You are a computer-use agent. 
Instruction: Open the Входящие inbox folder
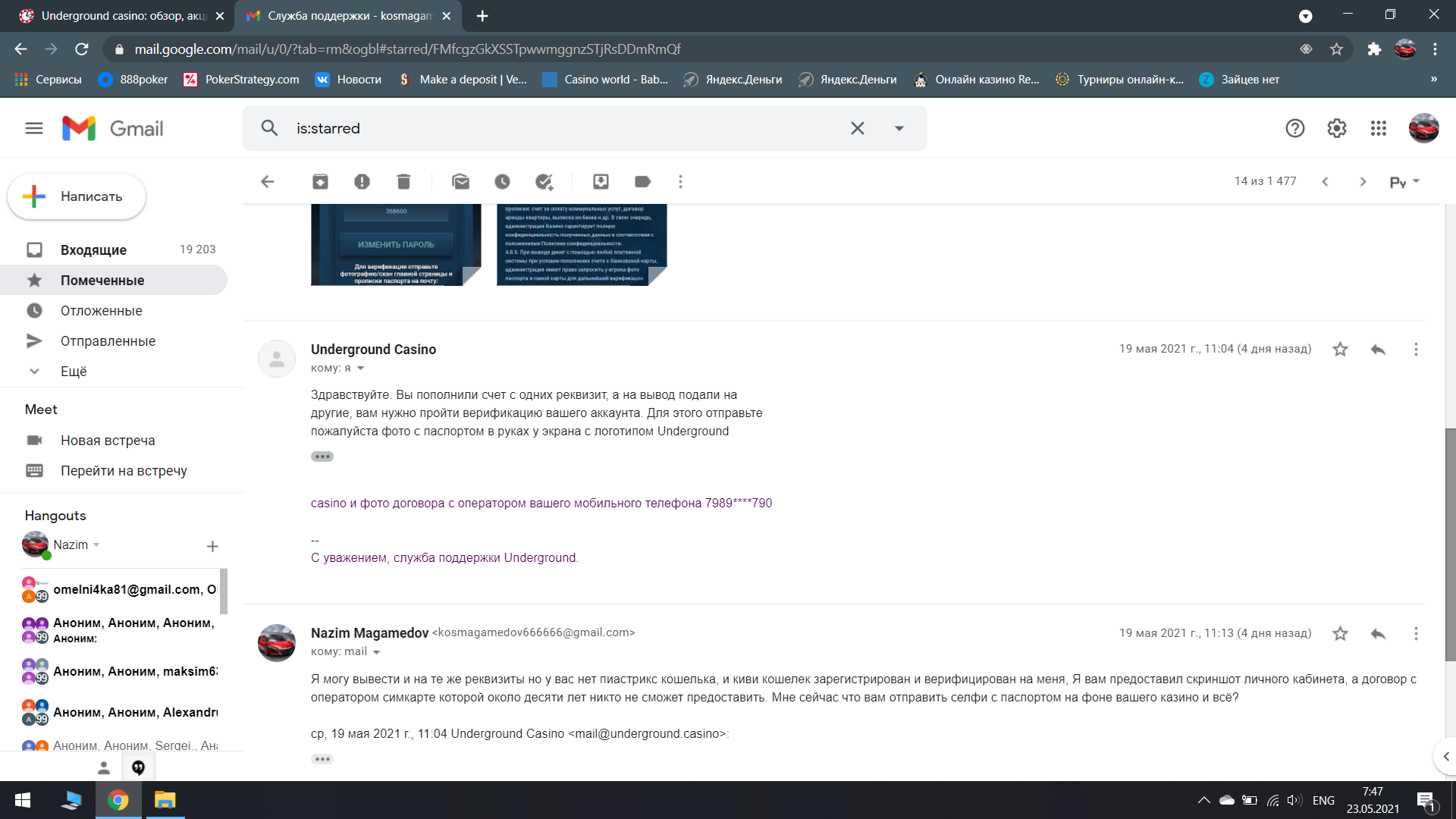(x=114, y=249)
